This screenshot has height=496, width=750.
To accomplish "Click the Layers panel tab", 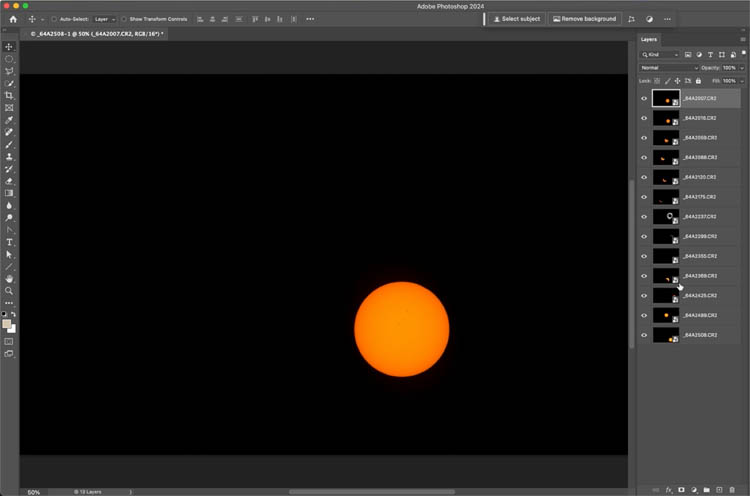I will coord(649,39).
